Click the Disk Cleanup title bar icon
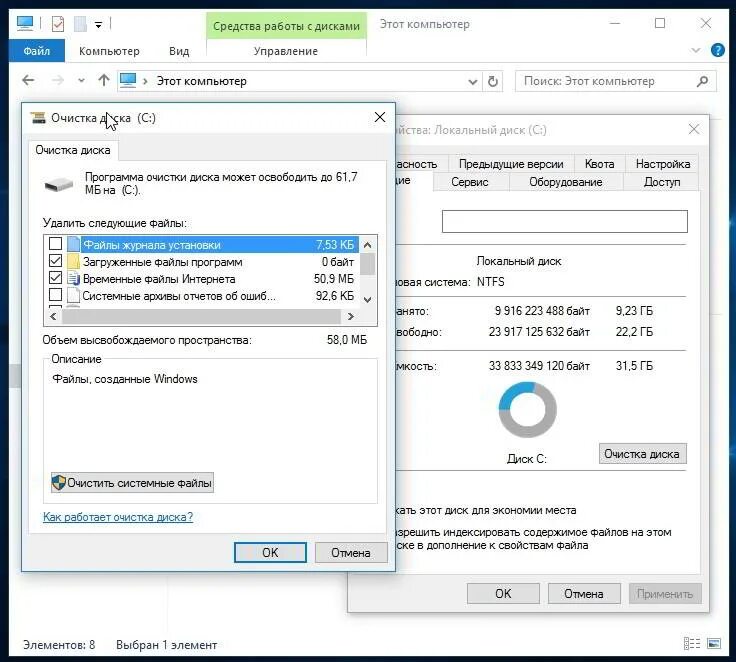 38,117
